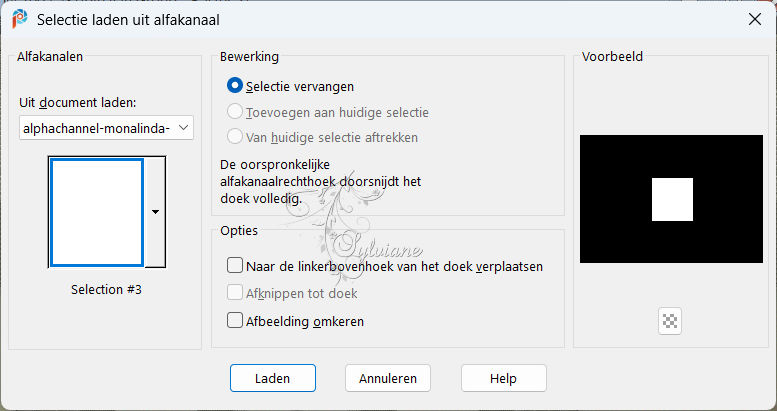
Task: Click the chevron of Uit document laden combo
Action: pos(183,128)
